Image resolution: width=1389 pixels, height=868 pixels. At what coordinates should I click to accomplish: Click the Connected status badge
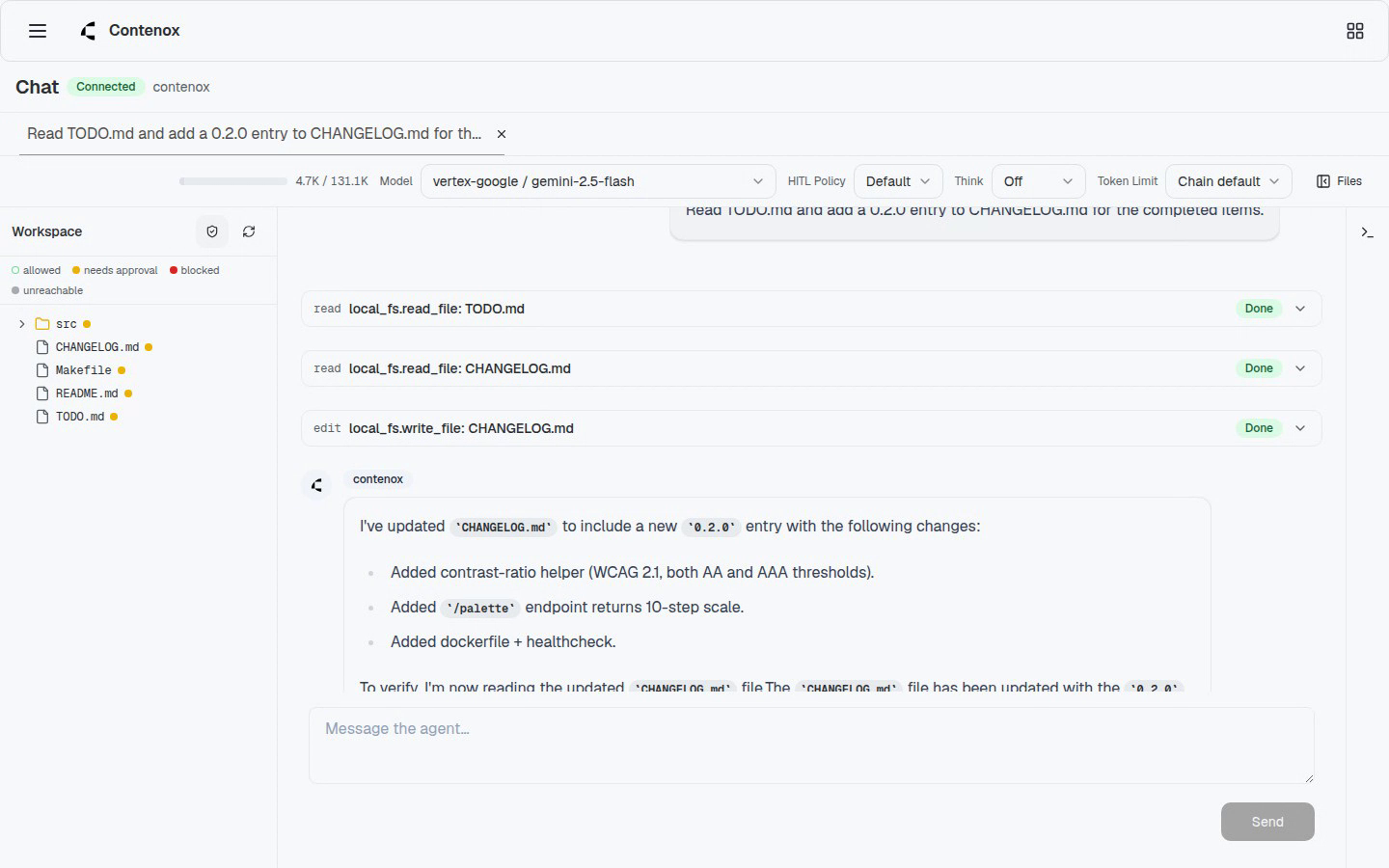[106, 87]
